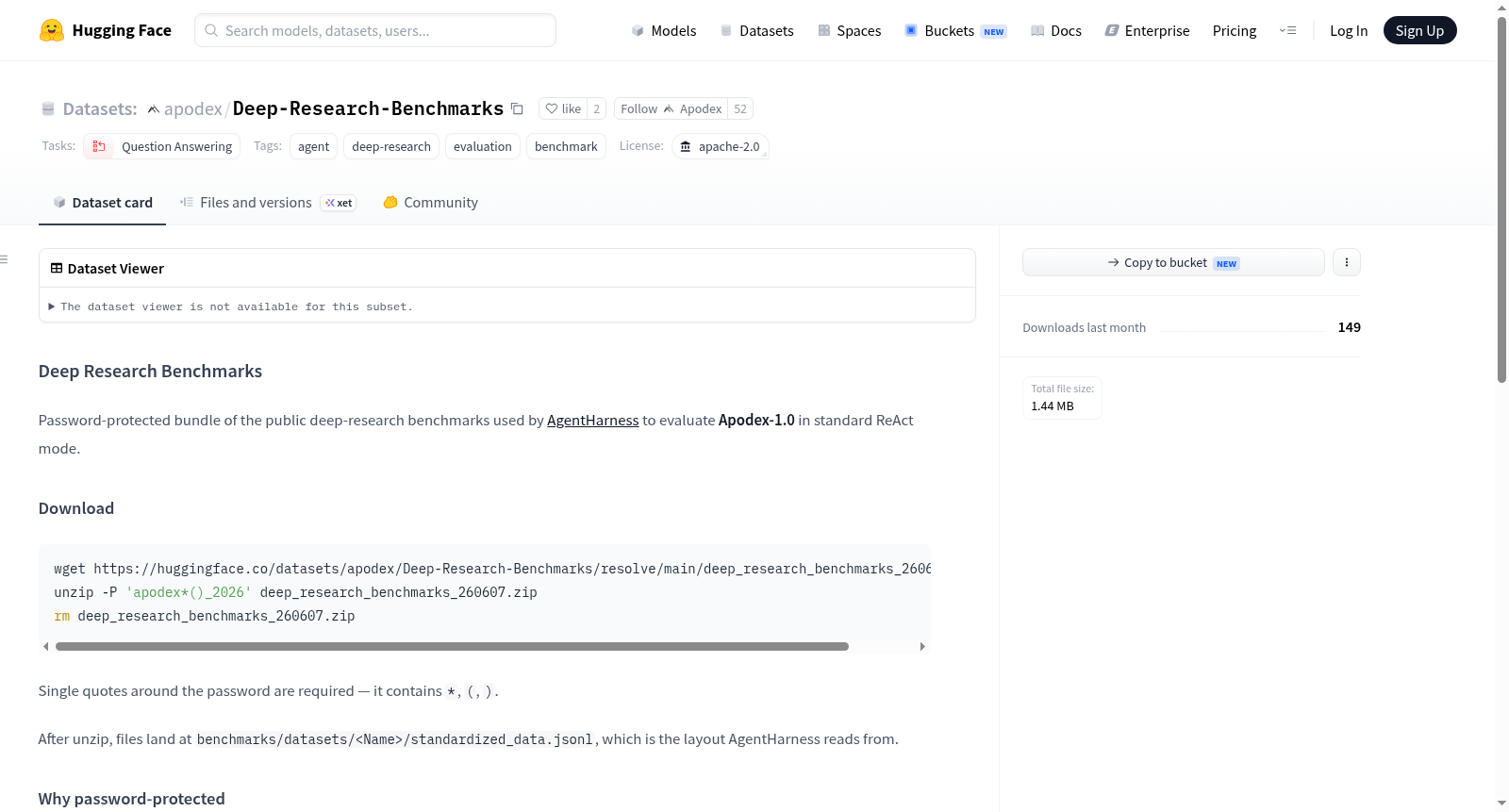Click the evaluation tag
The image size is (1509, 812).
click(483, 146)
